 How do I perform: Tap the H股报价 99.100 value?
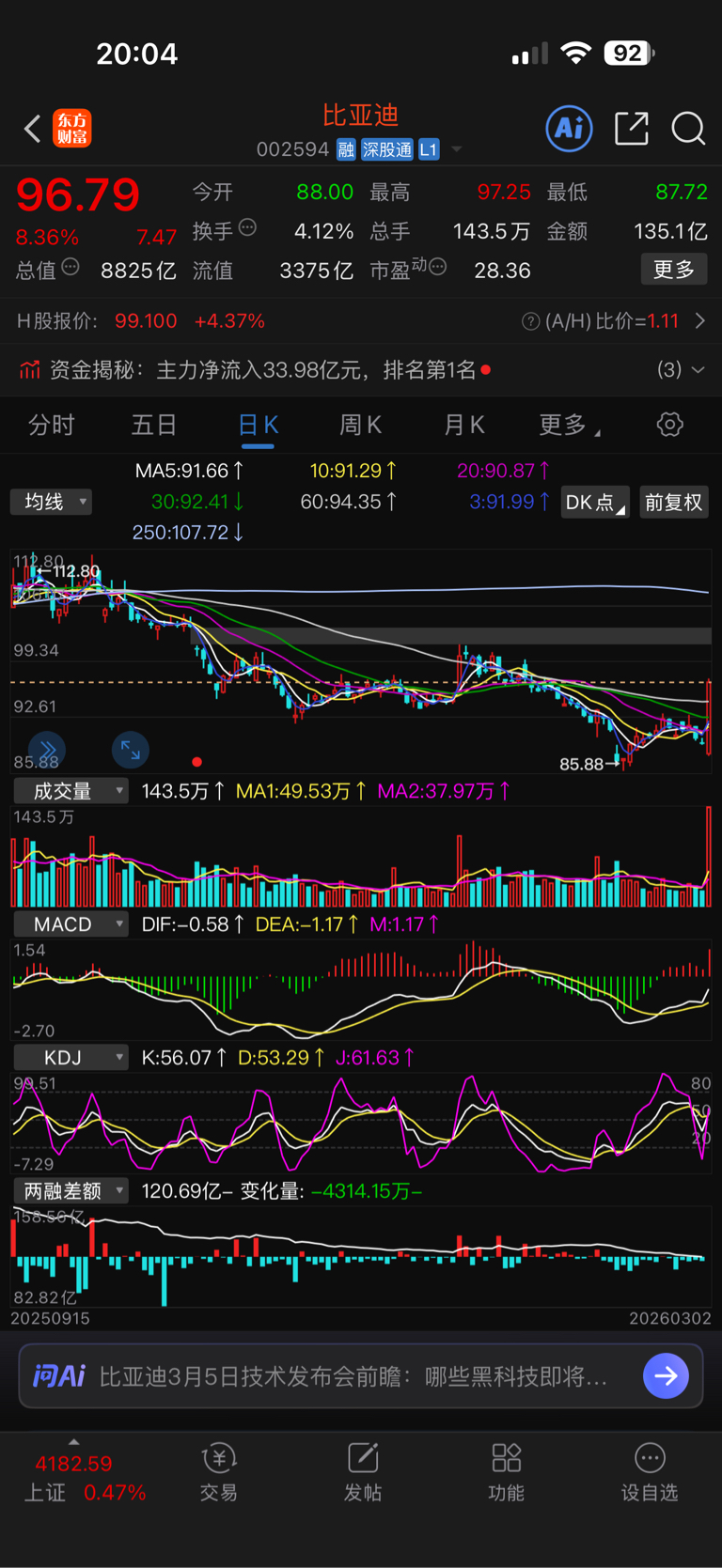coord(146,321)
